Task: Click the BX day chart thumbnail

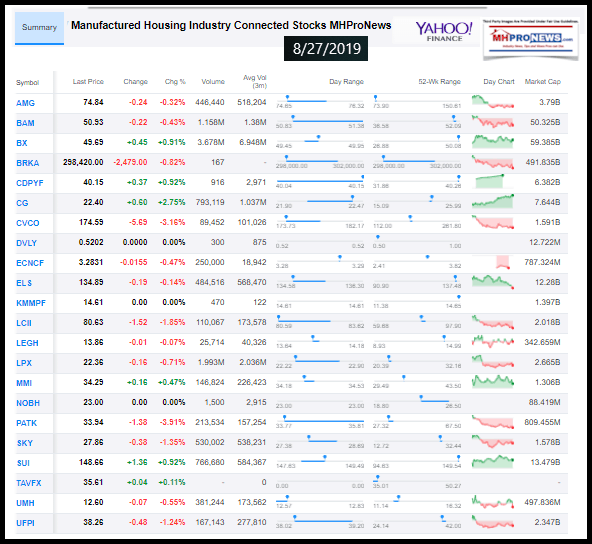Action: [x=493, y=142]
